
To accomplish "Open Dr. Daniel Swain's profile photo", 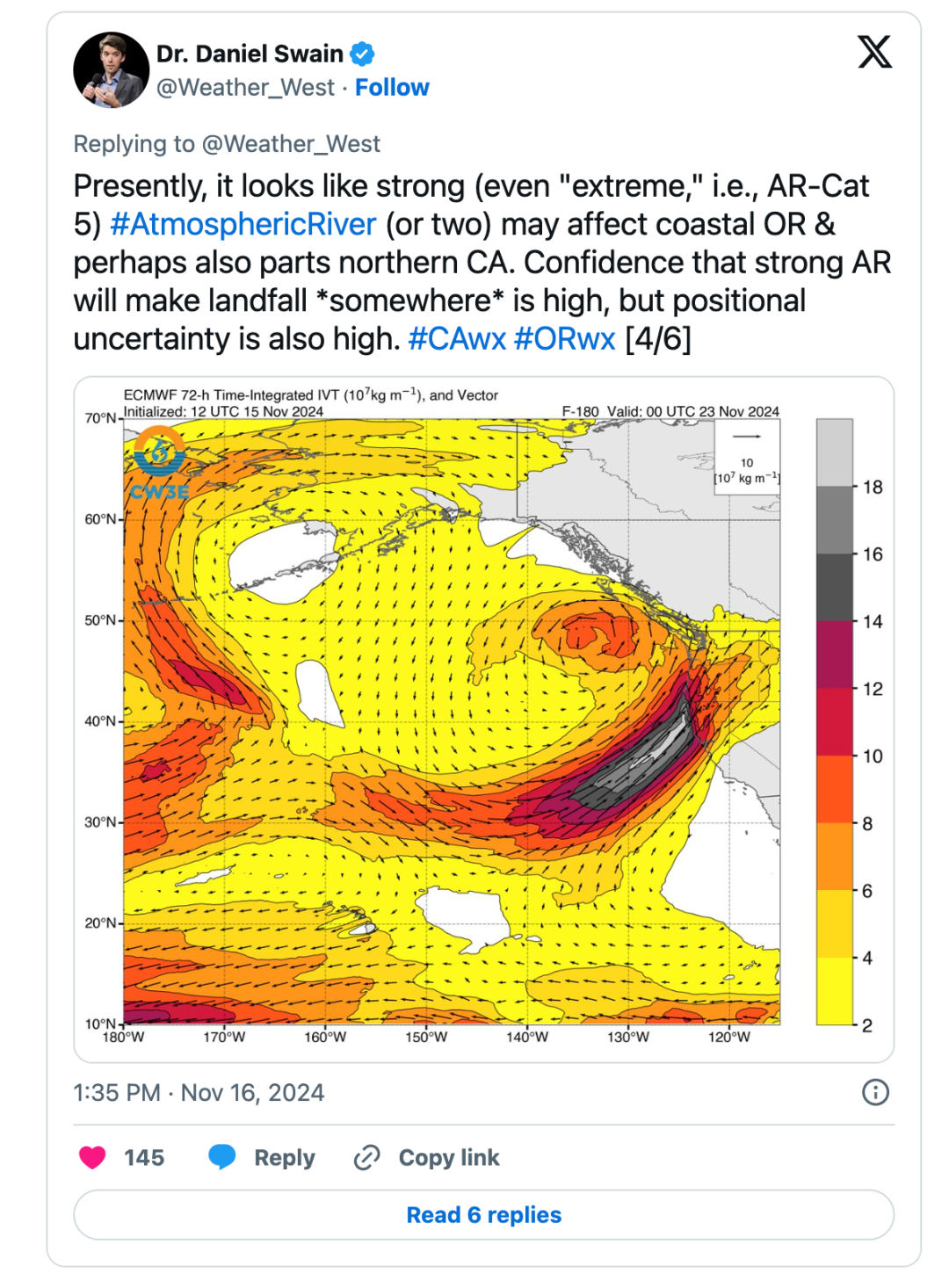I will pyautogui.click(x=111, y=70).
